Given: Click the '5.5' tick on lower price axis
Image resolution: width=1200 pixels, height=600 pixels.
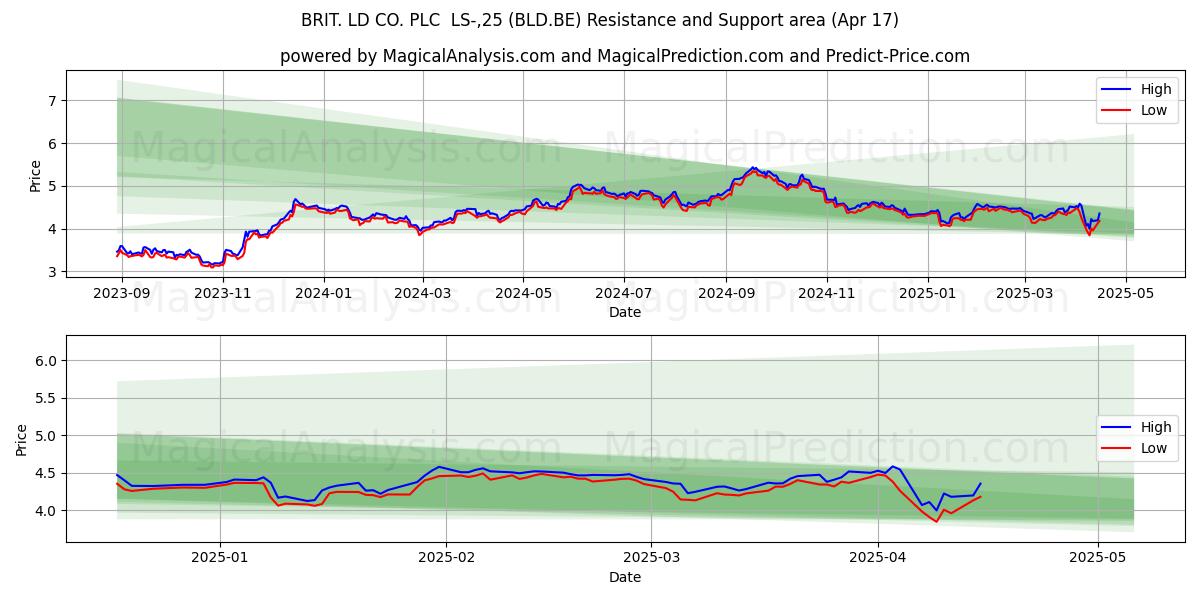Looking at the screenshot, I should coord(48,398).
